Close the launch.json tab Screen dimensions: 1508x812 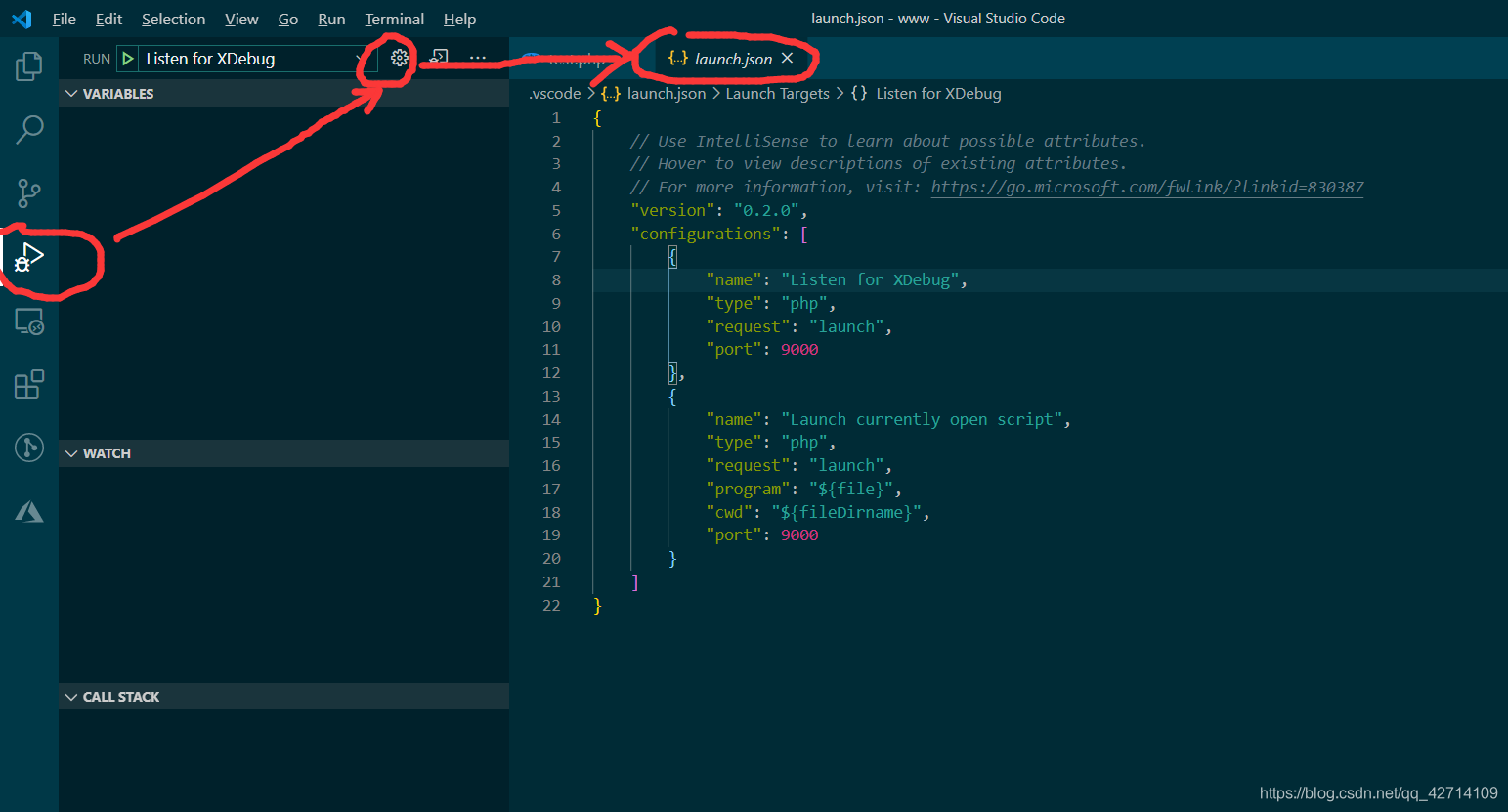coord(787,59)
